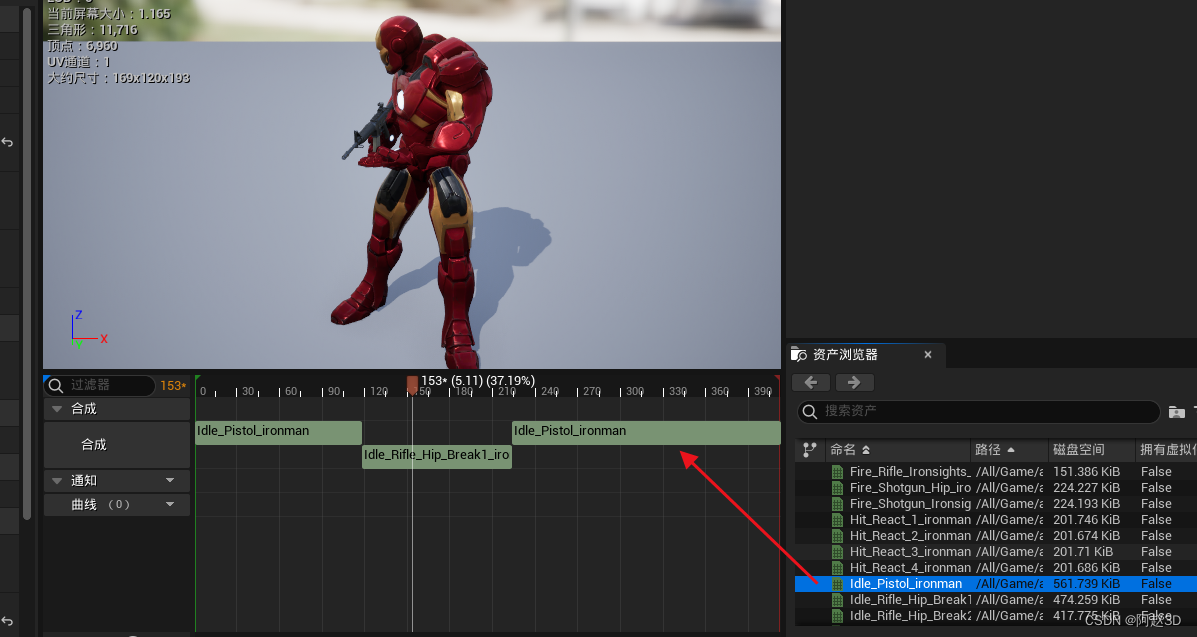Click the undo arrow icon left of the timeline
Image resolution: width=1197 pixels, height=637 pixels.
tap(8, 621)
